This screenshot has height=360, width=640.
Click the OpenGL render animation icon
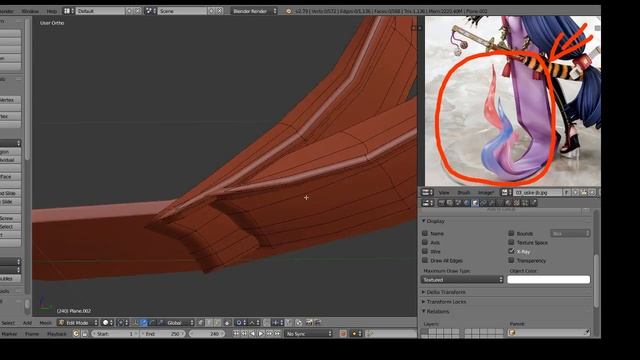pos(317,323)
